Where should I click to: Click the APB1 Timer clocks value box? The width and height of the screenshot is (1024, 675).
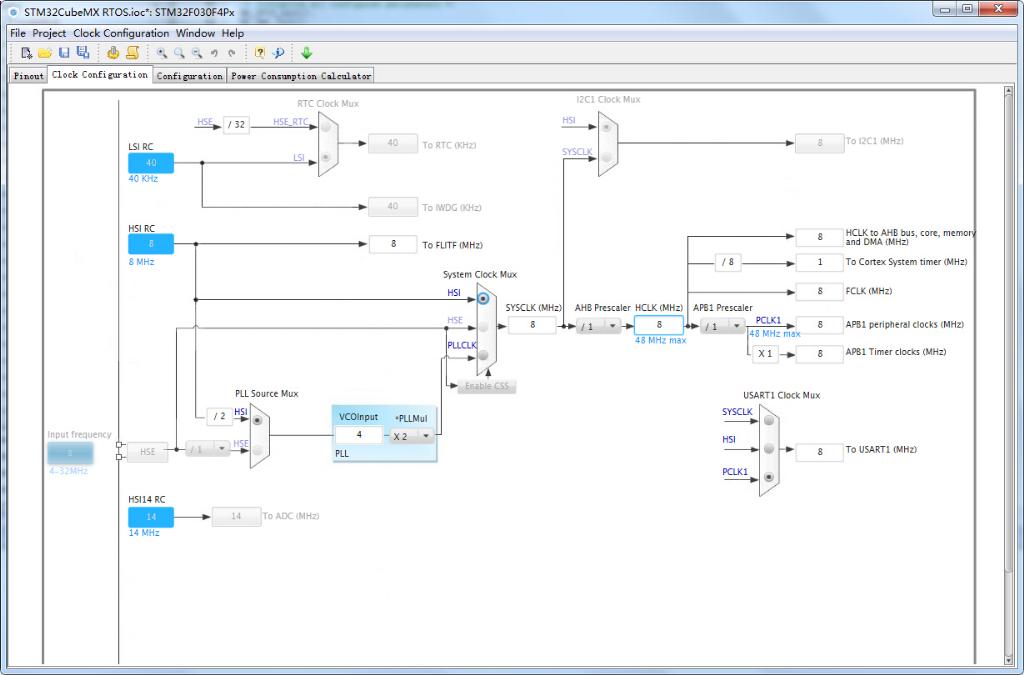point(820,354)
